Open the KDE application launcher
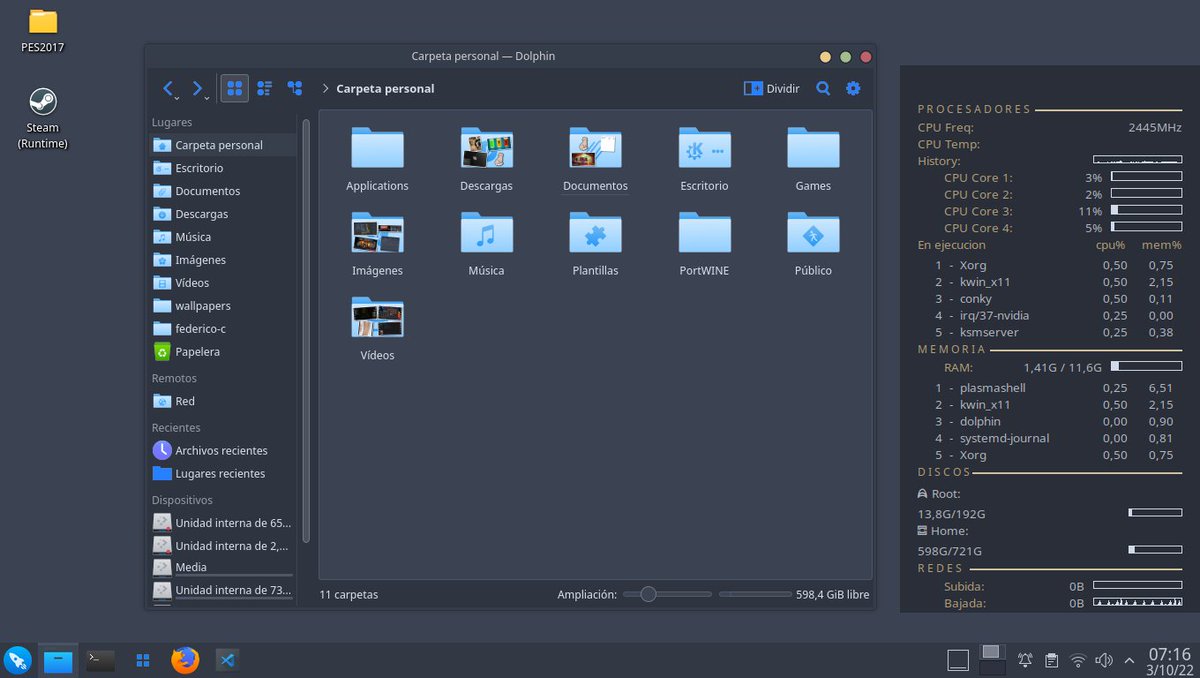 17,660
